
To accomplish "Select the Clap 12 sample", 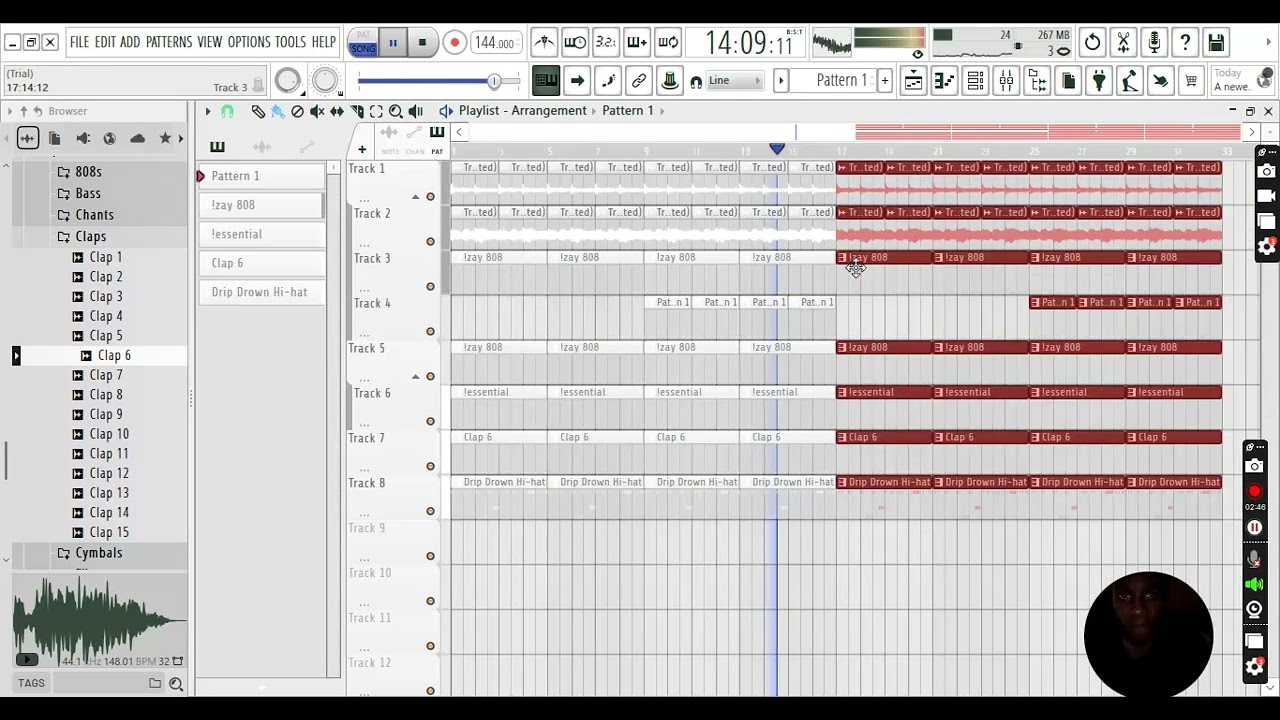I will [109, 473].
